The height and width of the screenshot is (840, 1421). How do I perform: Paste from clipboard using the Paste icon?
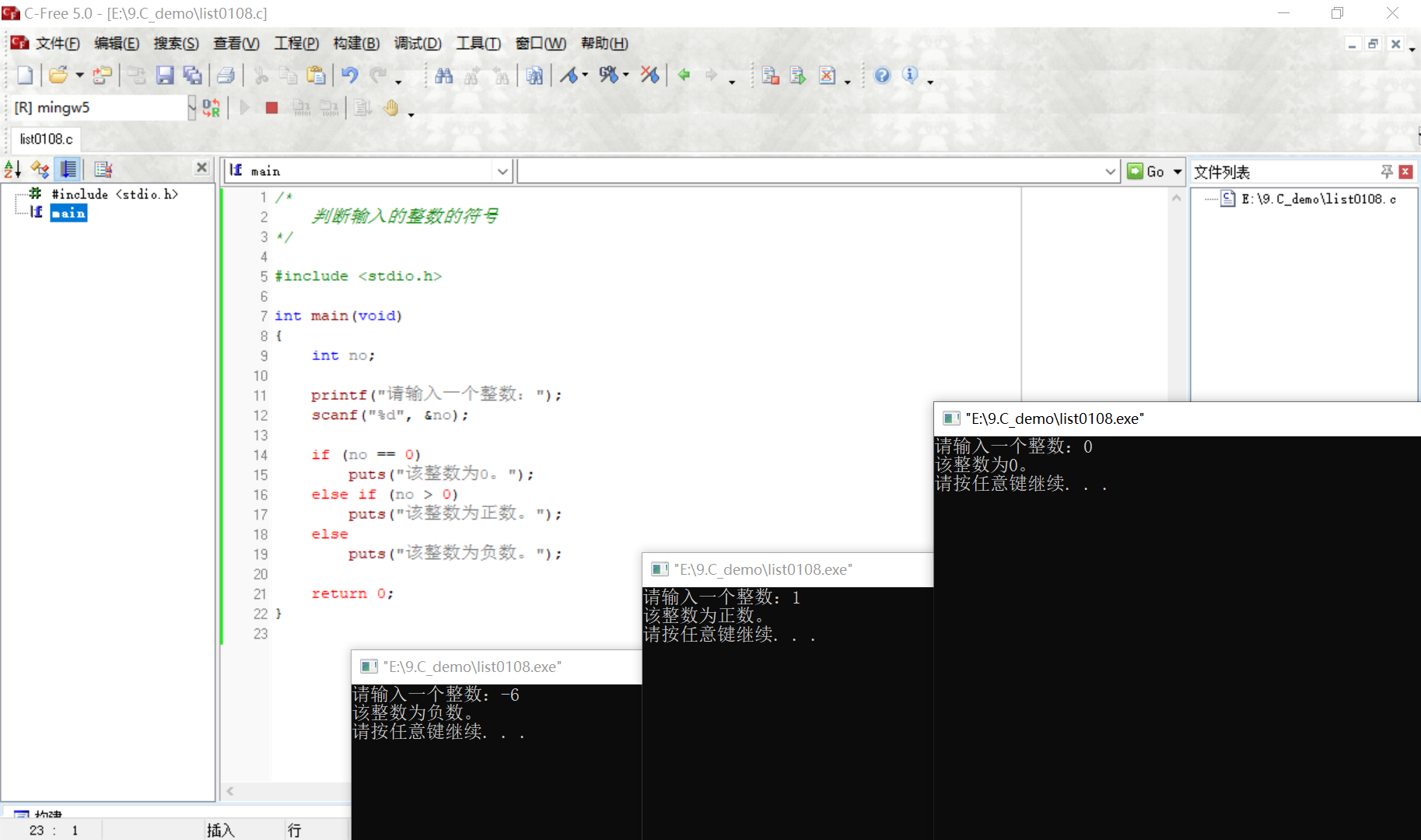316,75
